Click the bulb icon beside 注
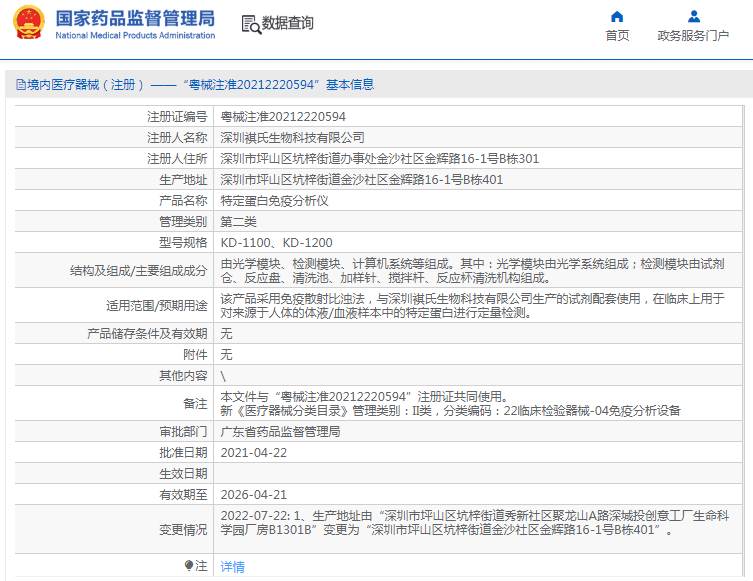 point(189,566)
